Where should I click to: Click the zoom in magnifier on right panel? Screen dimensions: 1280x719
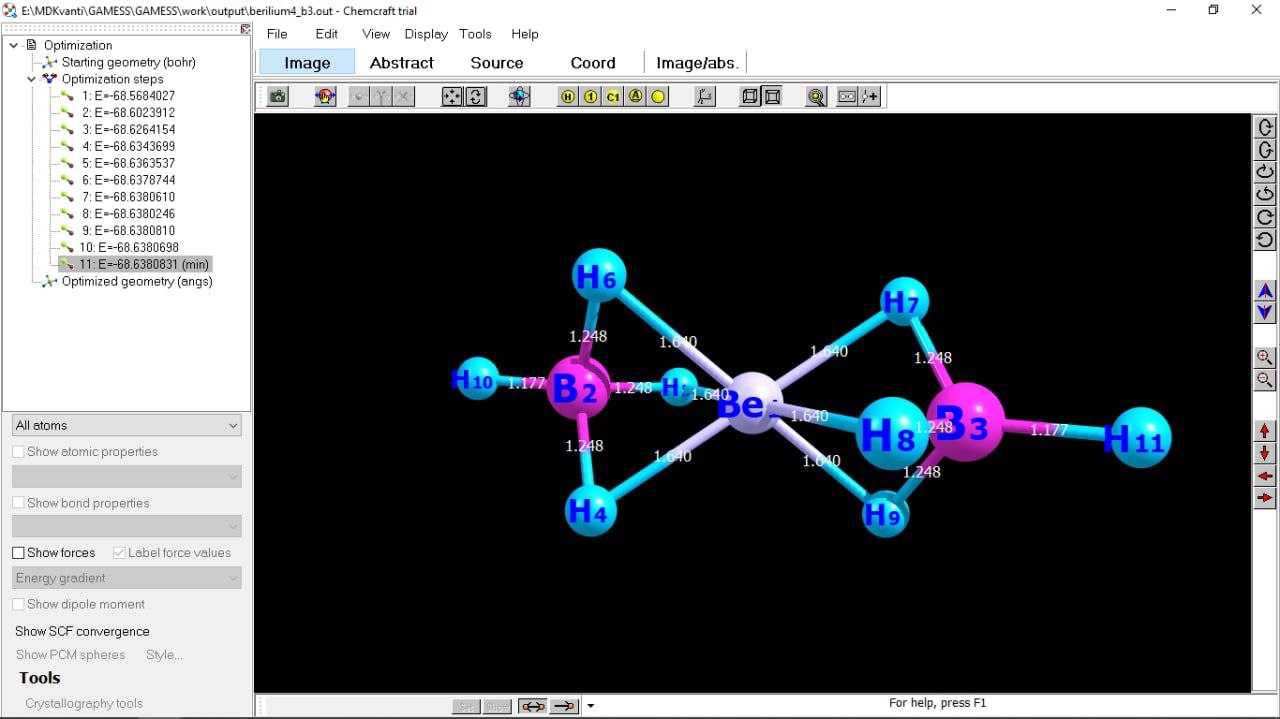point(1265,358)
